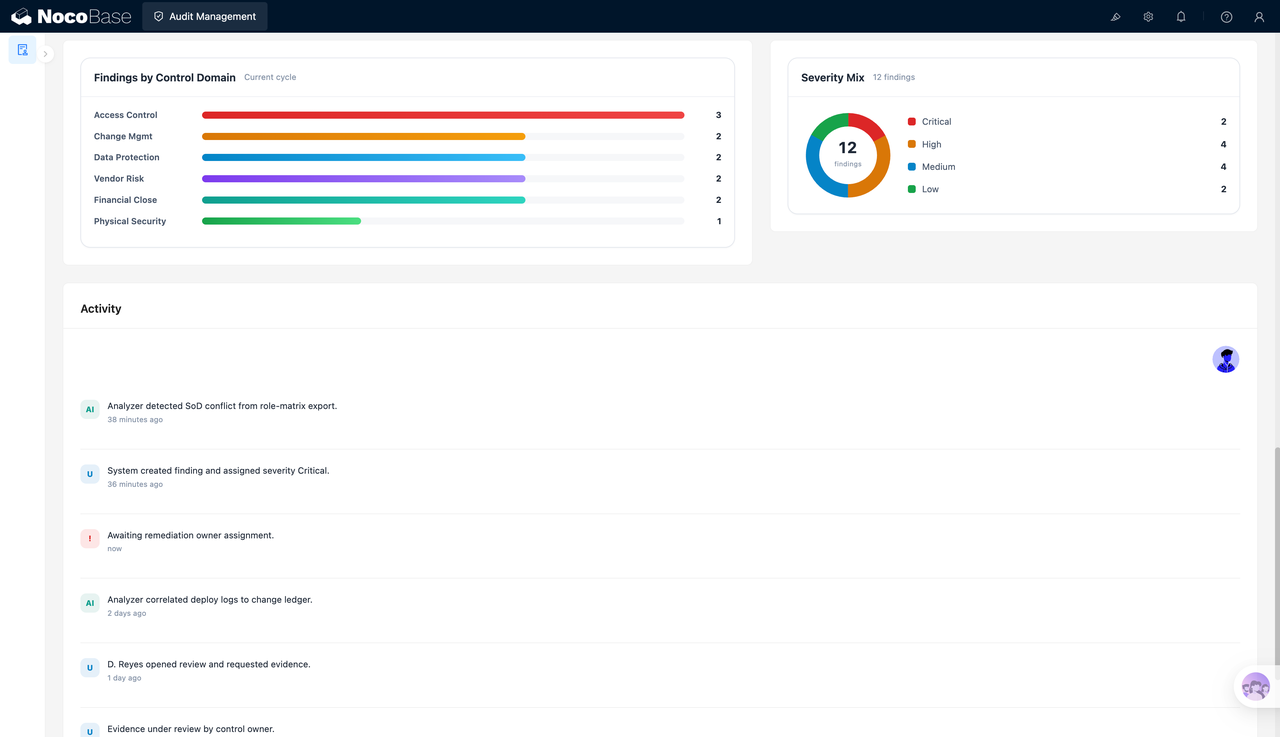Image resolution: width=1280 pixels, height=737 pixels.
Task: Click the '38 minutes ago' timestamp
Action: pyautogui.click(x=135, y=420)
